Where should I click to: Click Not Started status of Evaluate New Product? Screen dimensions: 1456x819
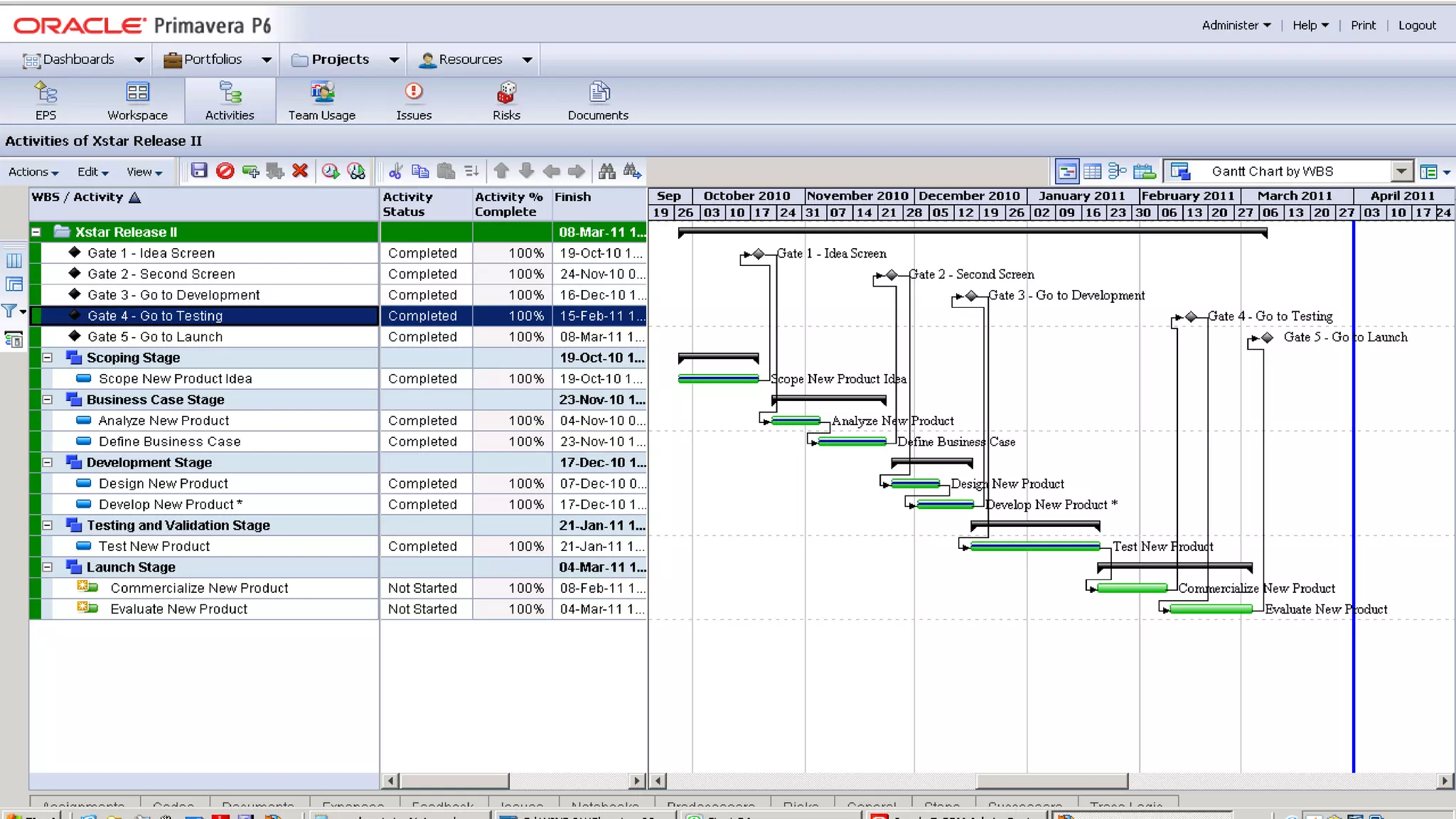click(422, 609)
